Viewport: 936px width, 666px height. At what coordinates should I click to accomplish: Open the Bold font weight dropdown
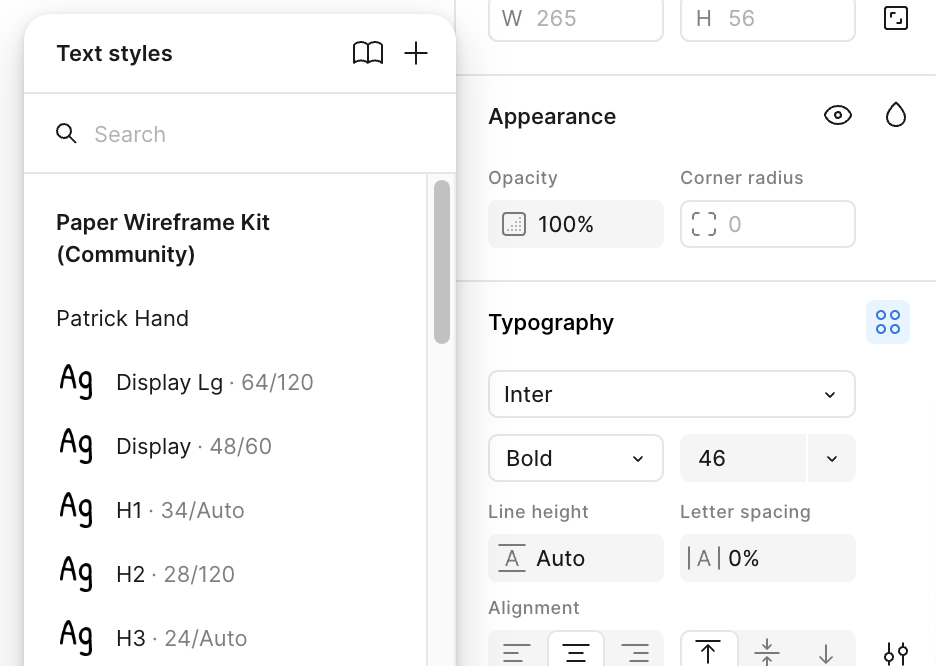point(575,458)
